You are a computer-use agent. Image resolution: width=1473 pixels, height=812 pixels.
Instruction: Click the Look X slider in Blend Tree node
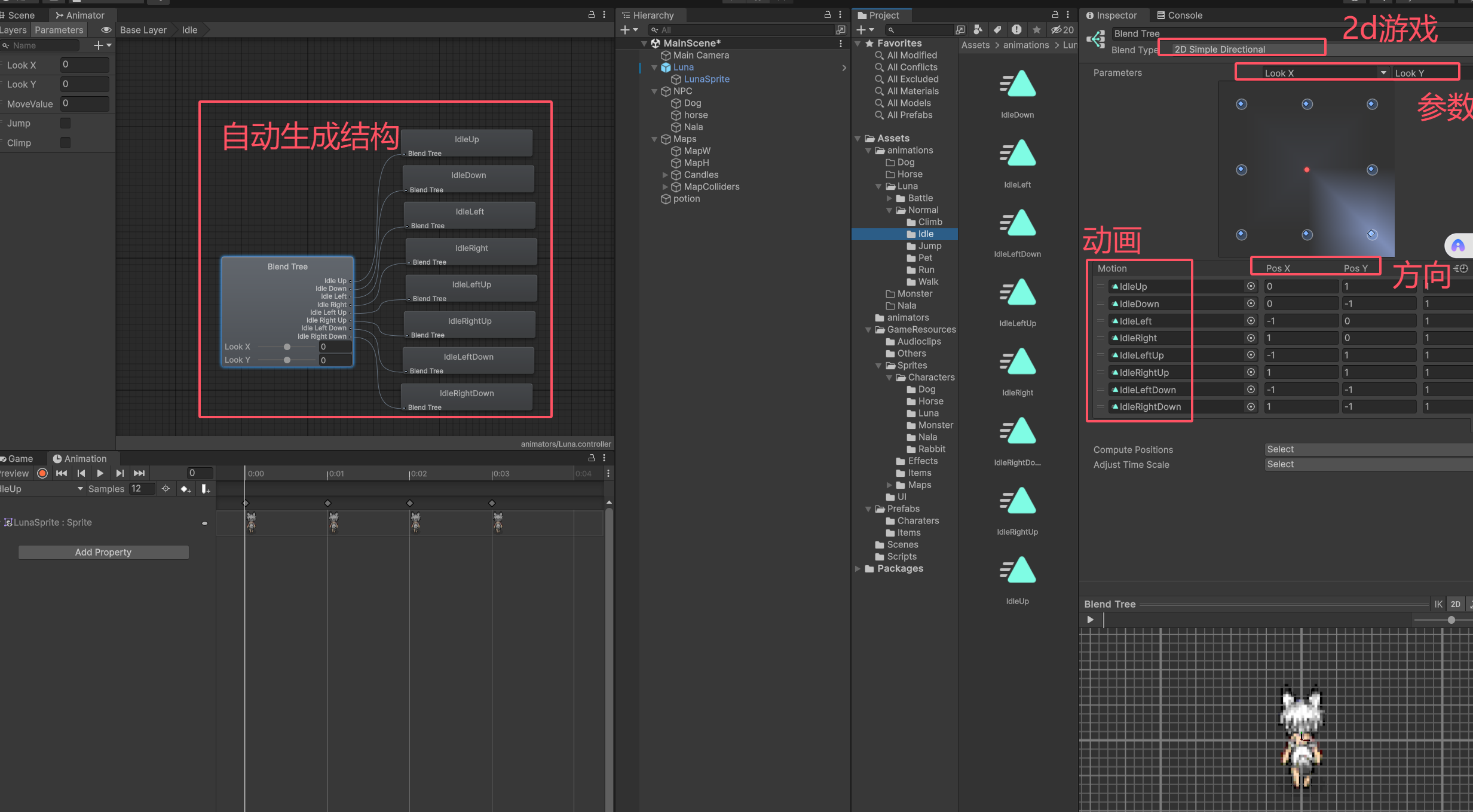[x=287, y=347]
